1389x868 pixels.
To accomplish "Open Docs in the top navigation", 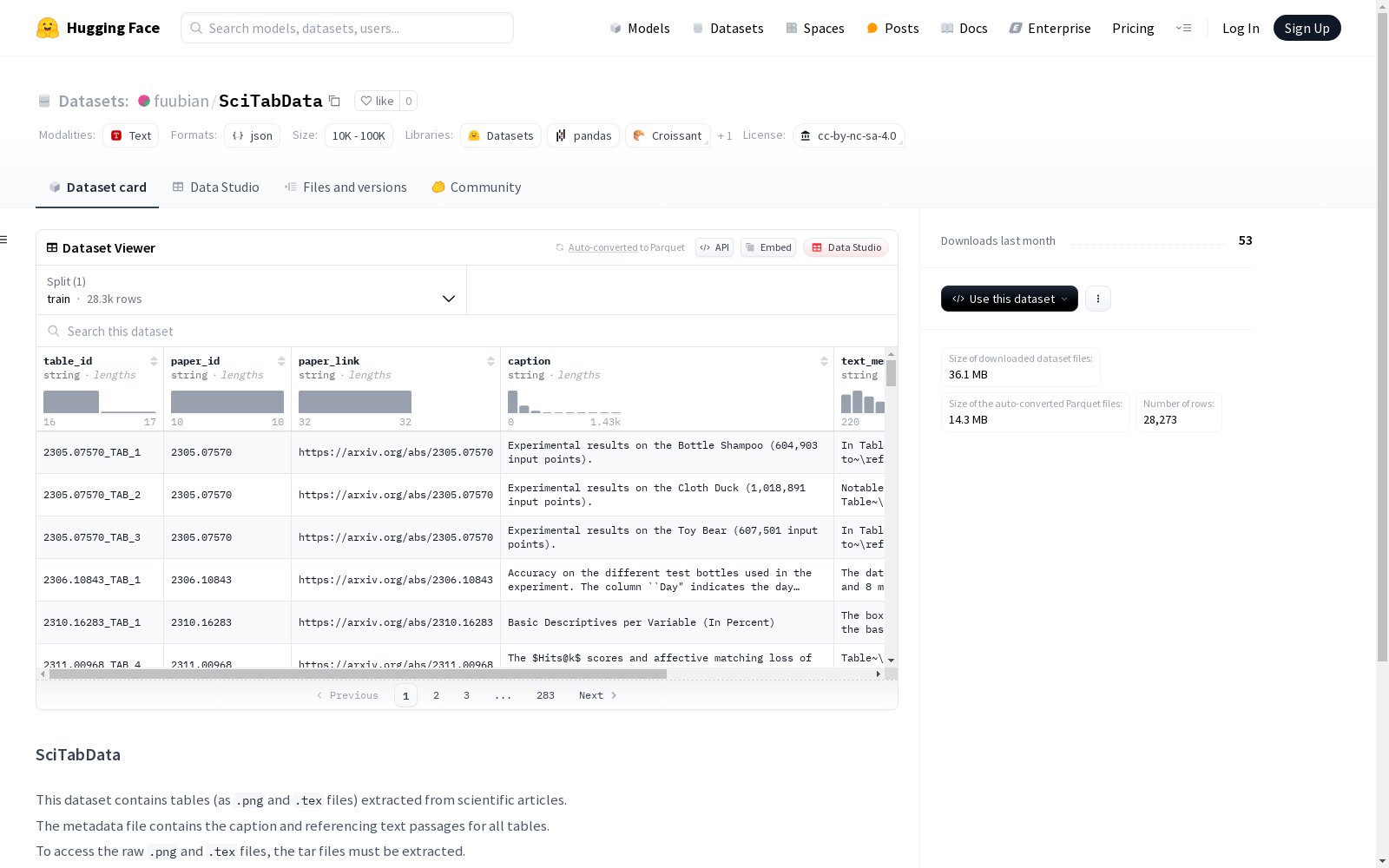I will (964, 28).
